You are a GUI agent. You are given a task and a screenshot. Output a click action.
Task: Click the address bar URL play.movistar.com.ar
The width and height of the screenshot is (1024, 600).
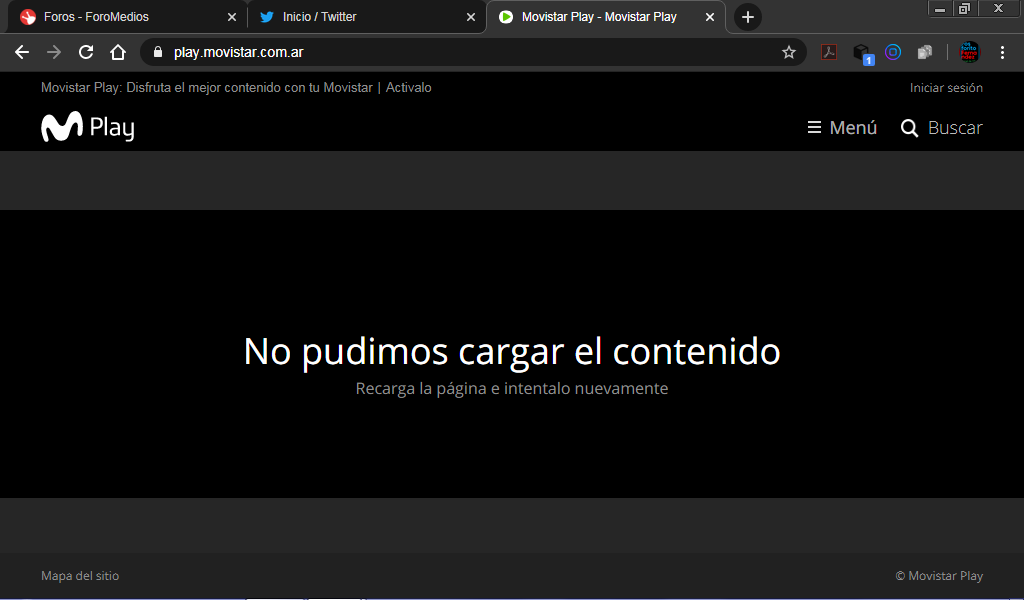(x=238, y=52)
